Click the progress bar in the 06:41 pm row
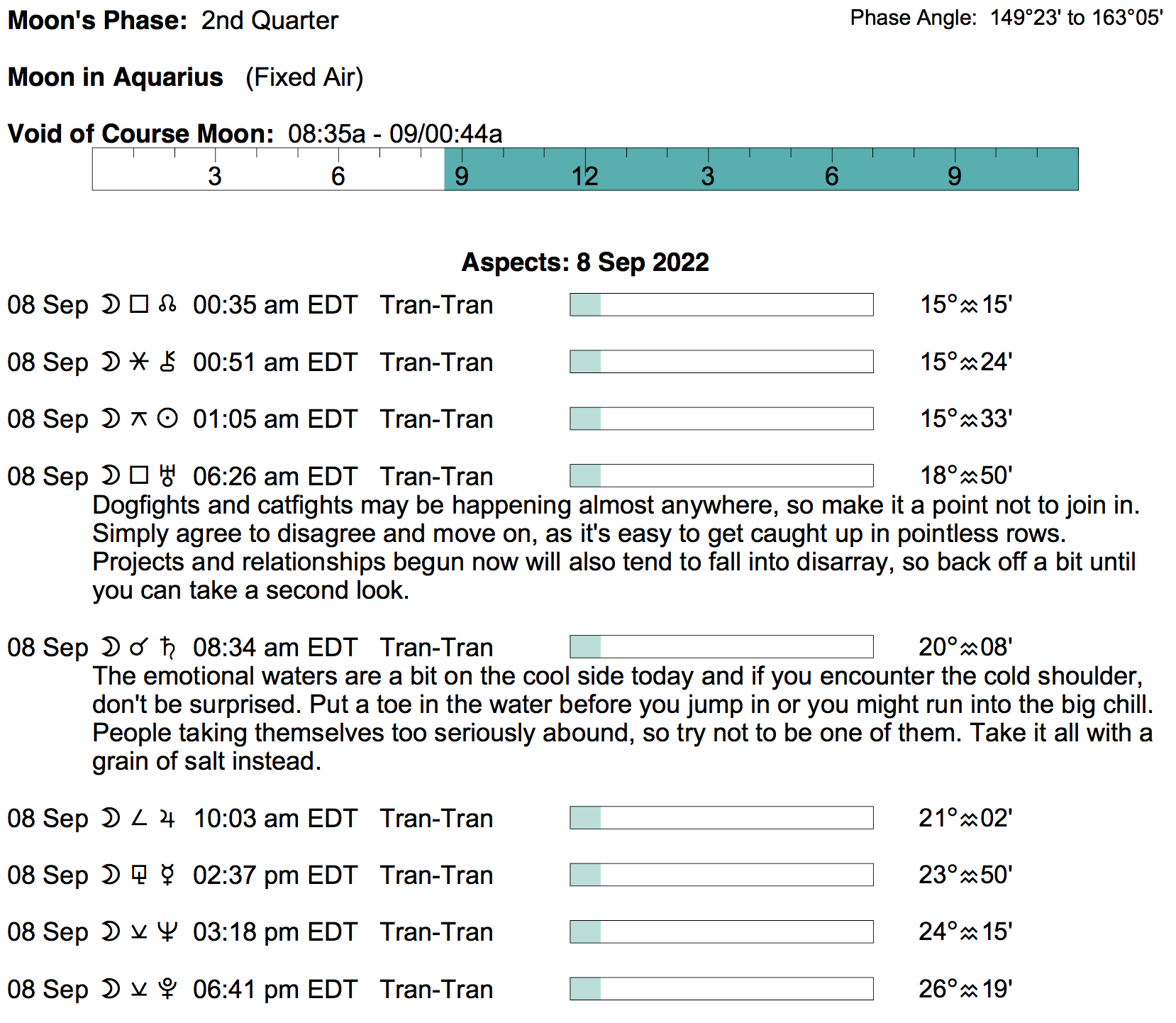This screenshot has height=1023, width=1176. point(721,989)
